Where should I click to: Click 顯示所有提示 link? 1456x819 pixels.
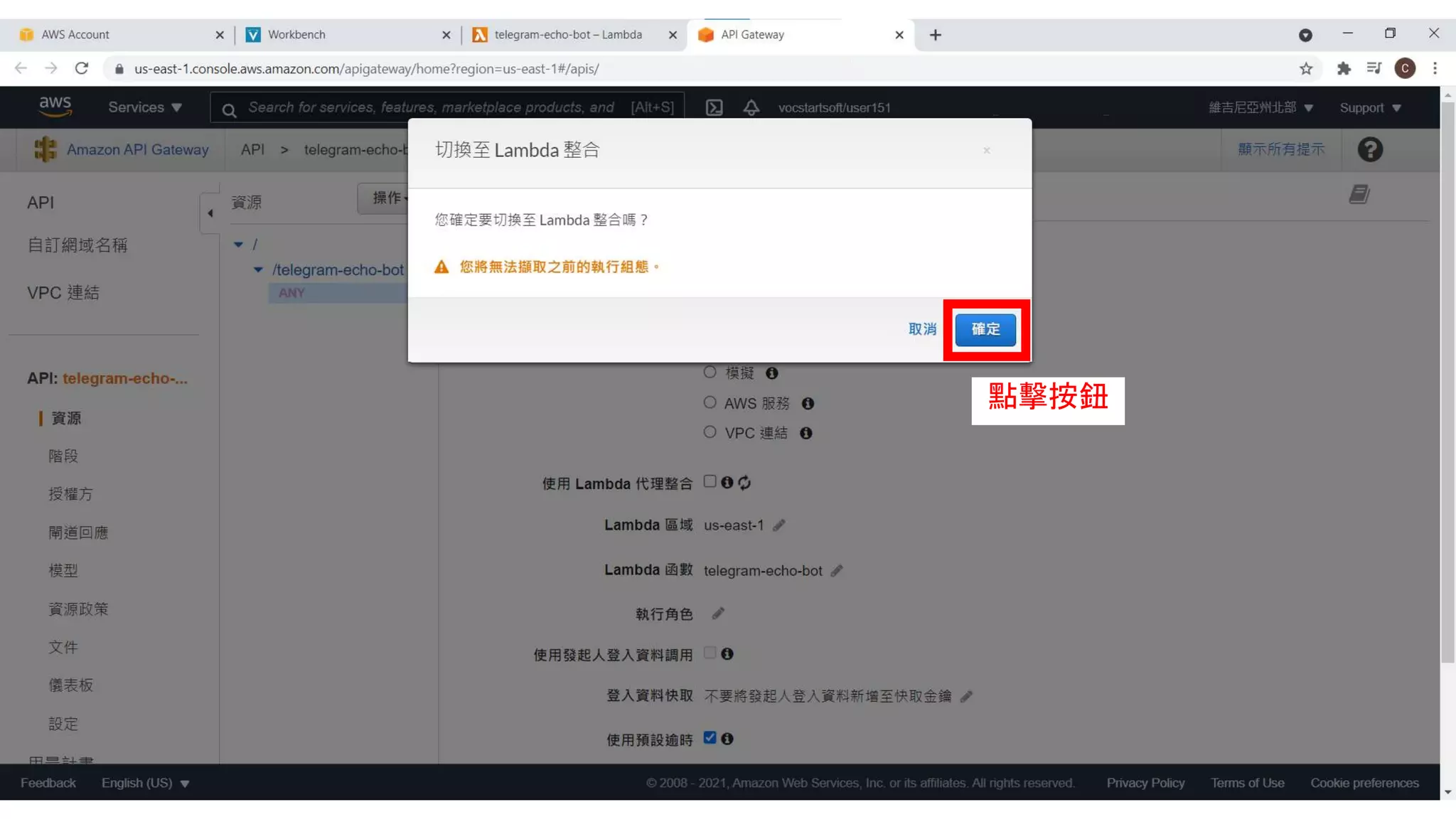pyautogui.click(x=1281, y=149)
